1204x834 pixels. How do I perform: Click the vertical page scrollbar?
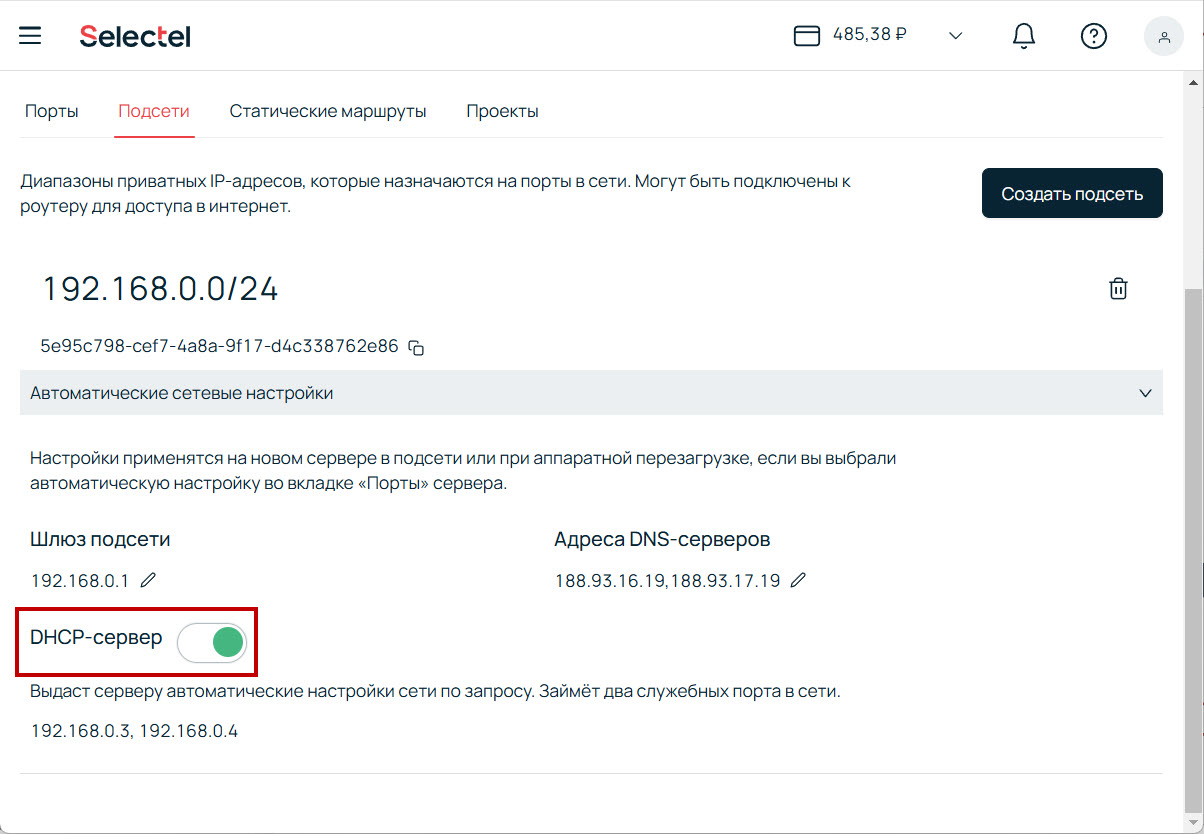click(1193, 550)
